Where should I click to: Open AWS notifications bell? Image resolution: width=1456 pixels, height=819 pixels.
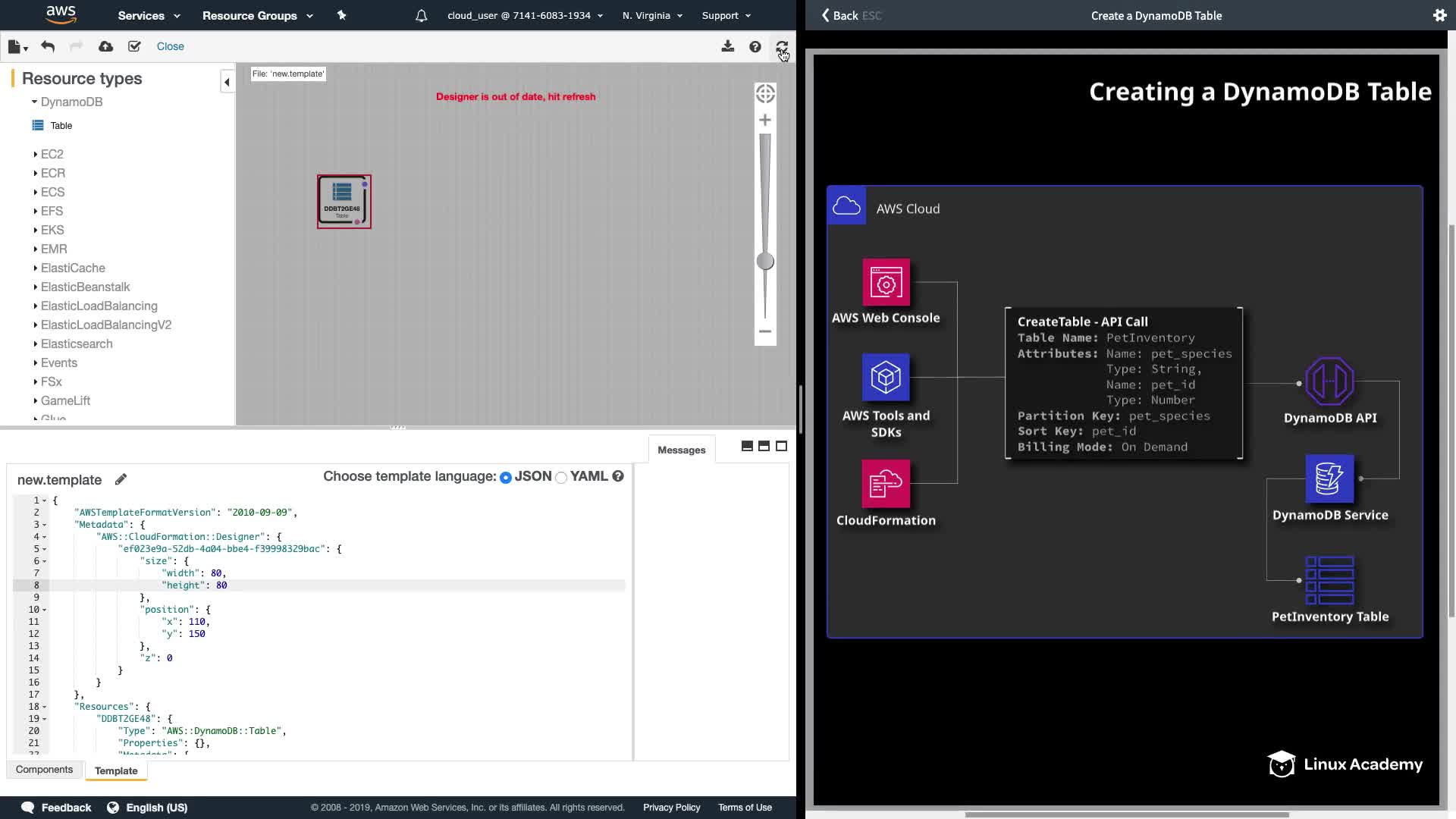tap(421, 15)
